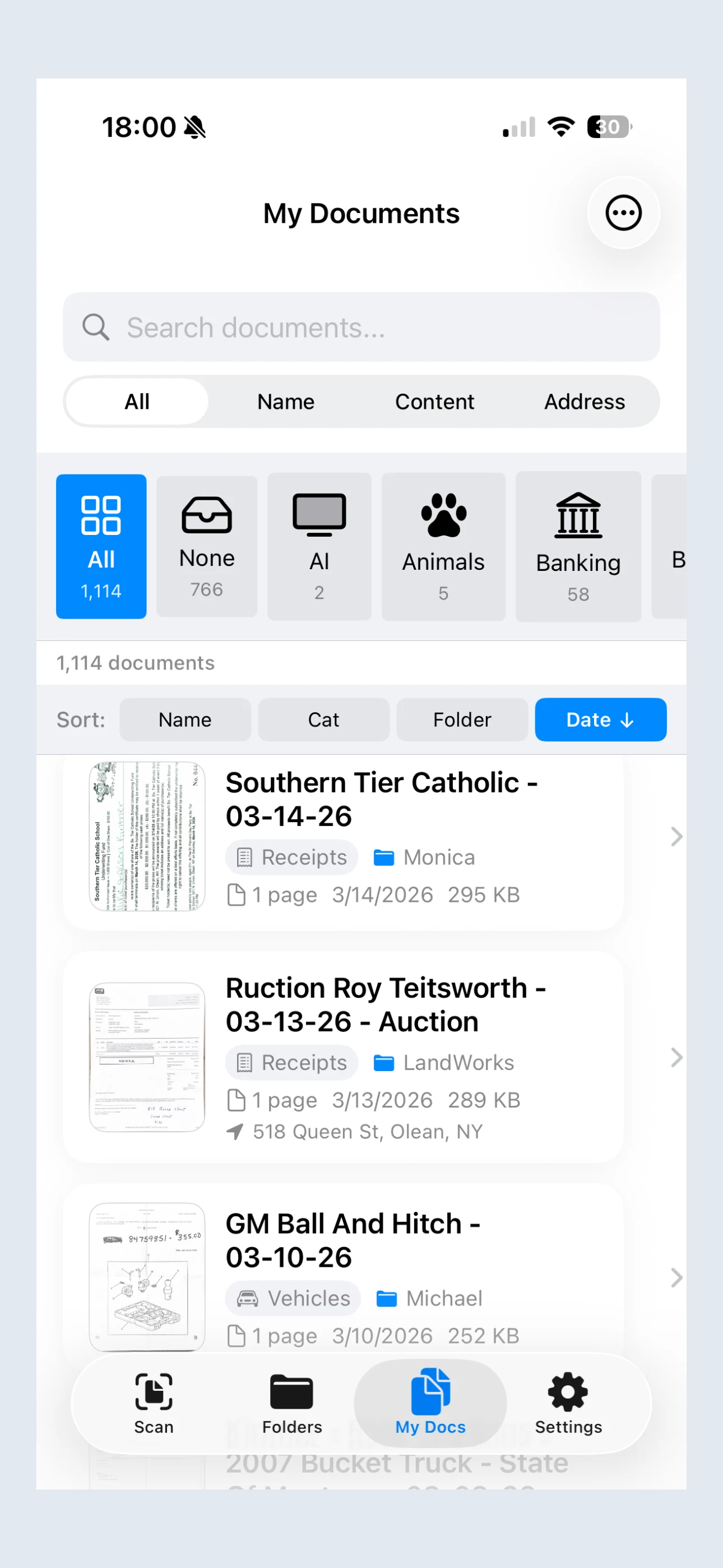Tap the Vehicles car tag icon

(247, 1298)
